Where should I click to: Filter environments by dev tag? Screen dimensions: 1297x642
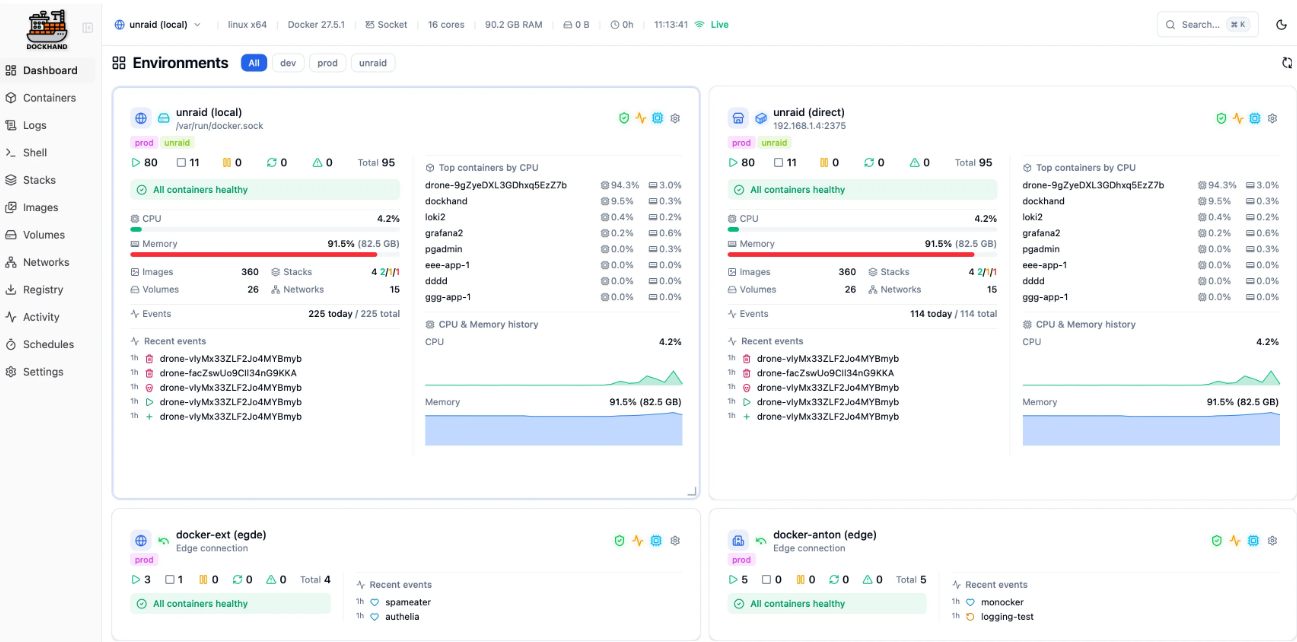[288, 63]
